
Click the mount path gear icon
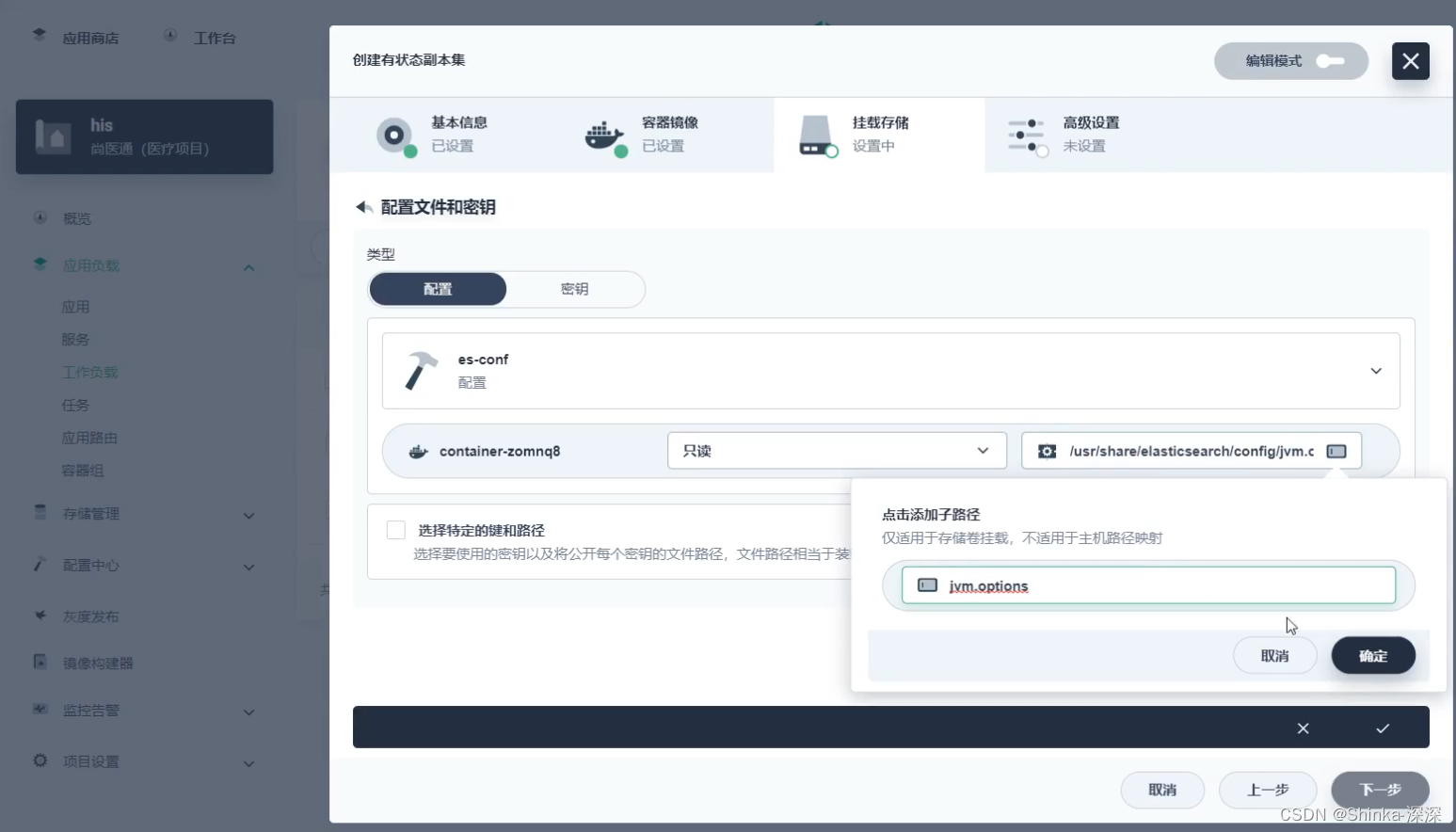pos(1047,452)
